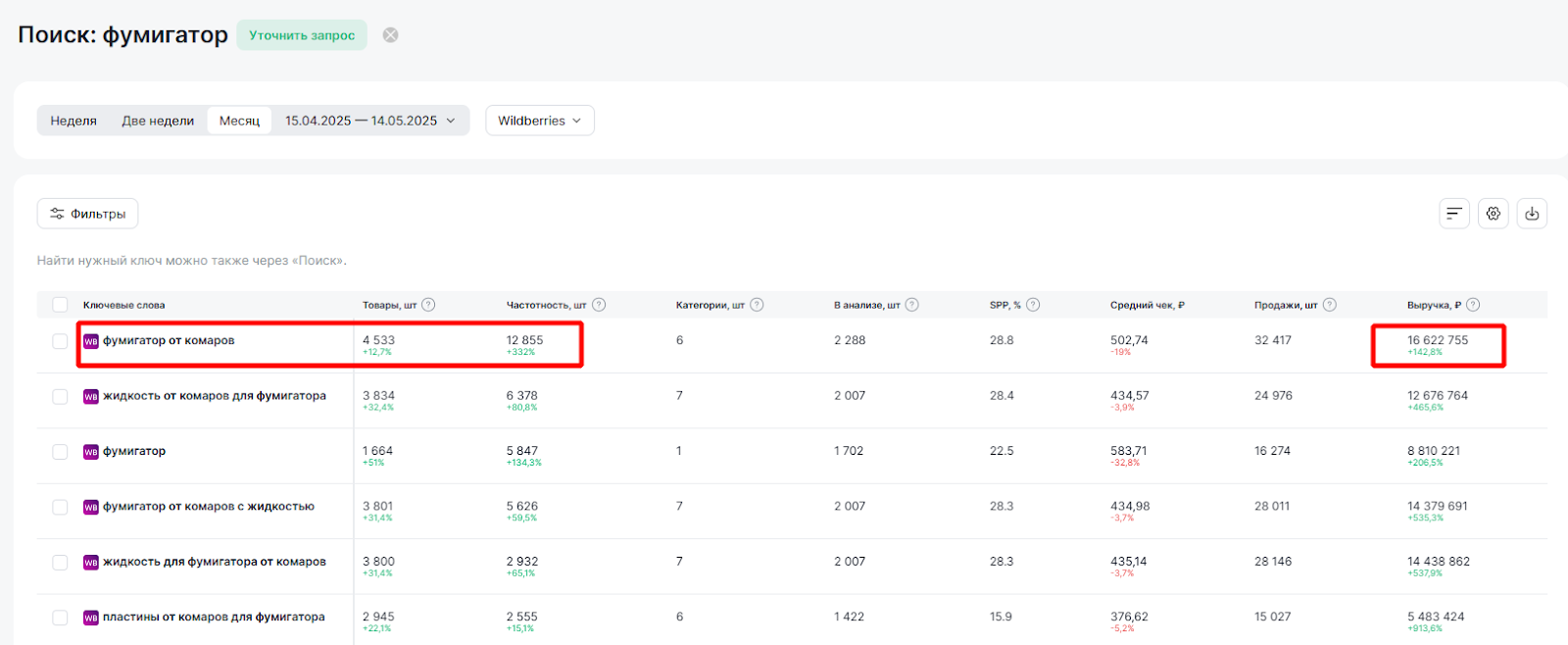Check the box for 'фумигатор от комаров' row
The height and width of the screenshot is (645, 1568).
point(60,341)
